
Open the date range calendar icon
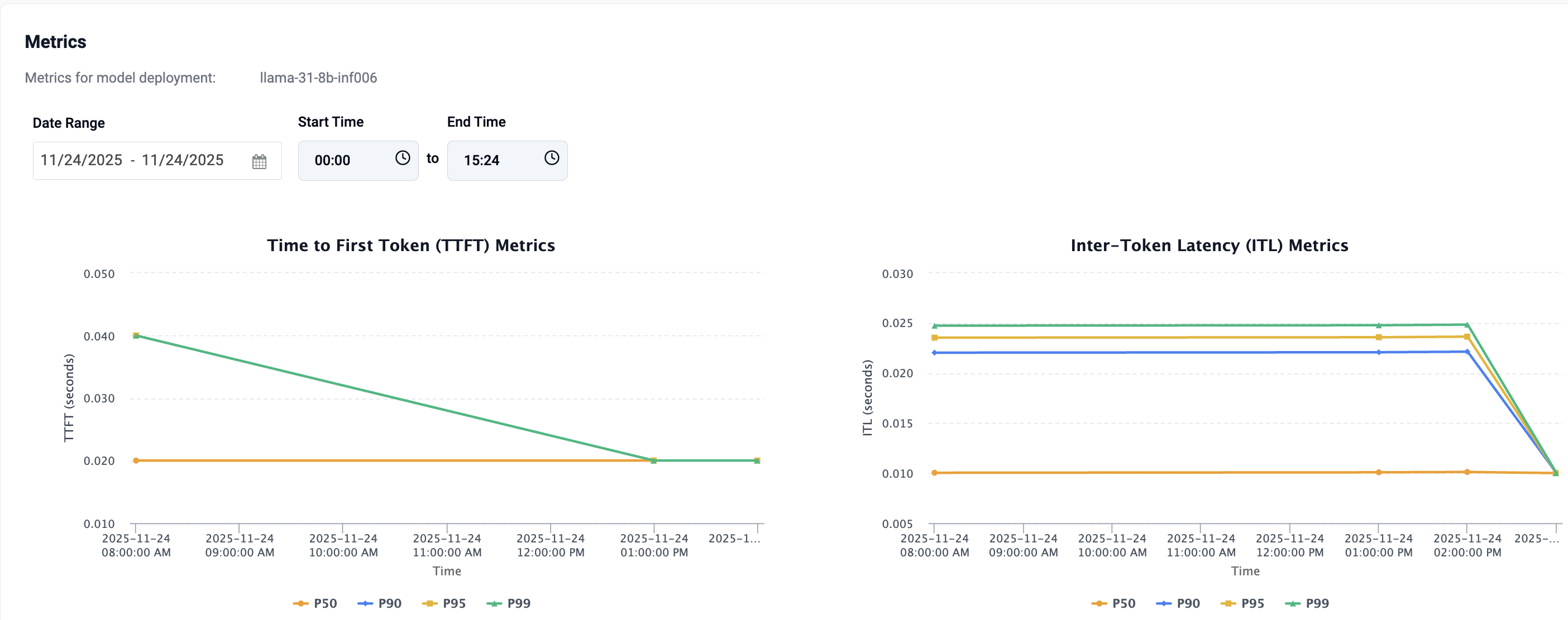click(x=259, y=161)
